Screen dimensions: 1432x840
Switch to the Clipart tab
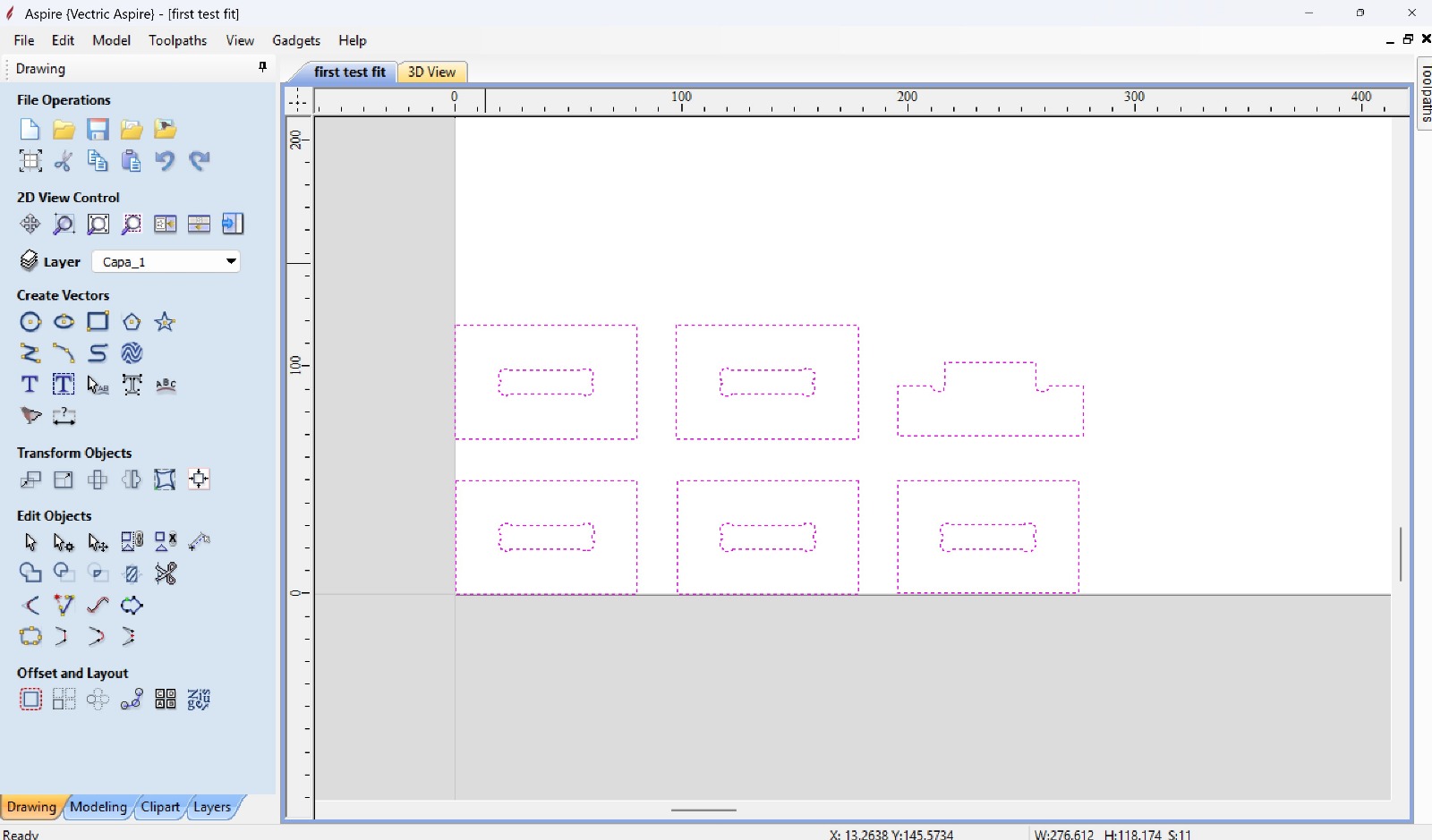tap(160, 807)
